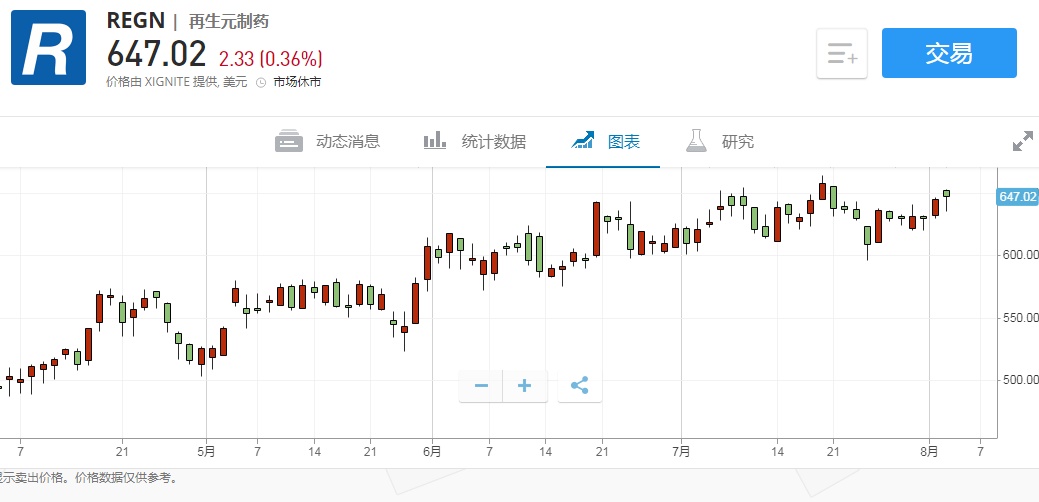The height and width of the screenshot is (502, 1039).
Task: Select the 图表 chart tab
Action: click(604, 141)
